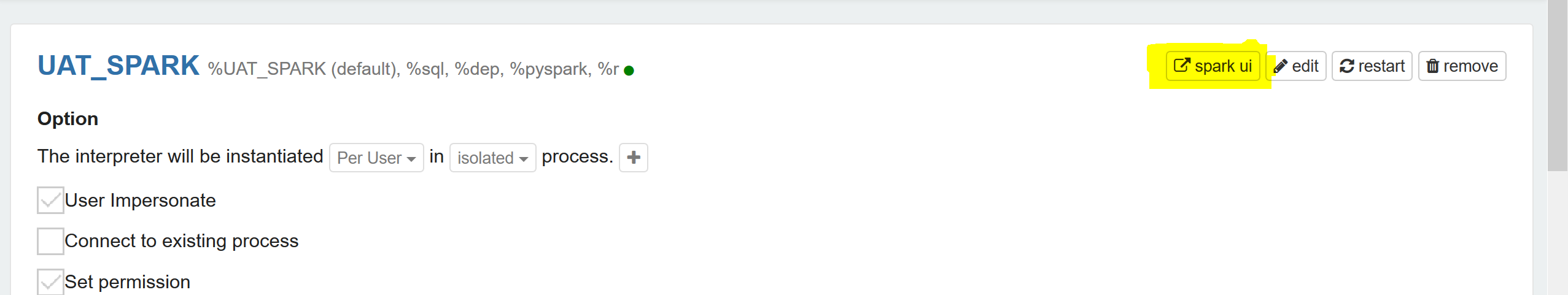Viewport: 1568px width, 295px height.
Task: Click the circular arrows restart icon
Action: tap(1347, 66)
